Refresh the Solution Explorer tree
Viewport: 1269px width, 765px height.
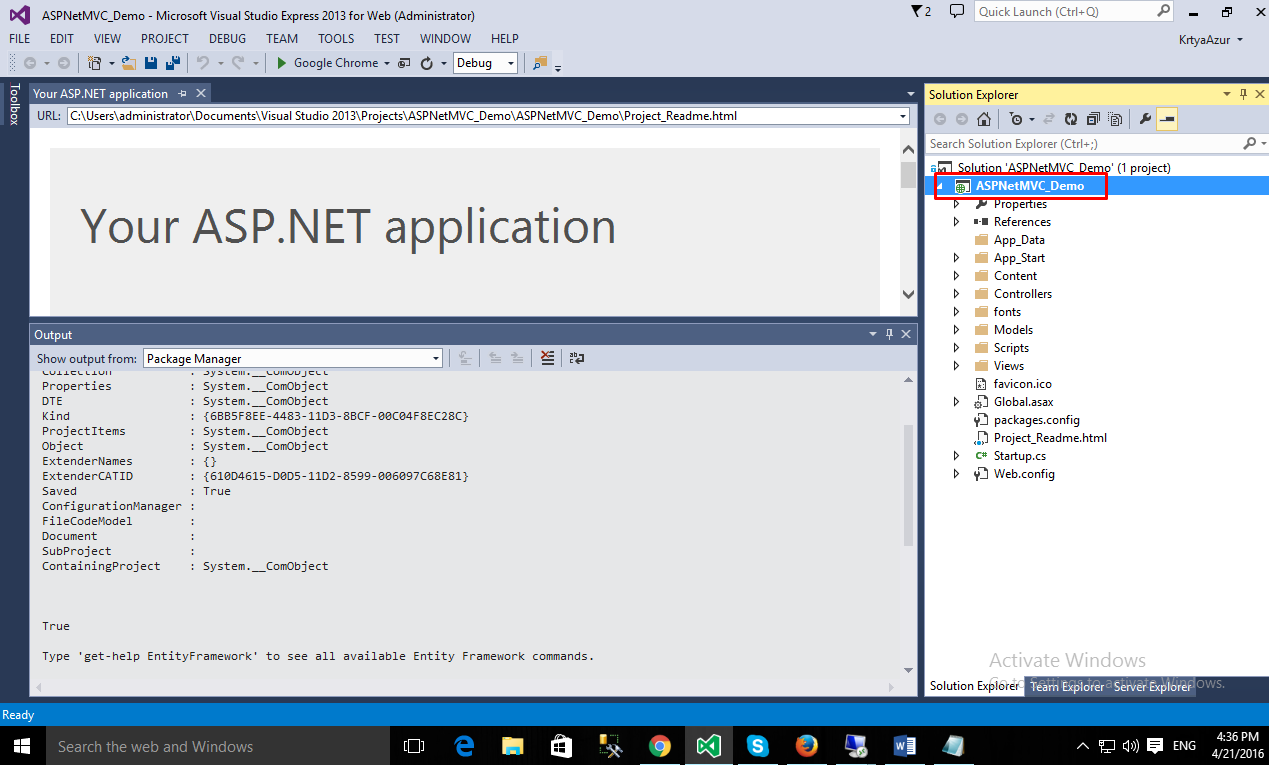click(1071, 119)
